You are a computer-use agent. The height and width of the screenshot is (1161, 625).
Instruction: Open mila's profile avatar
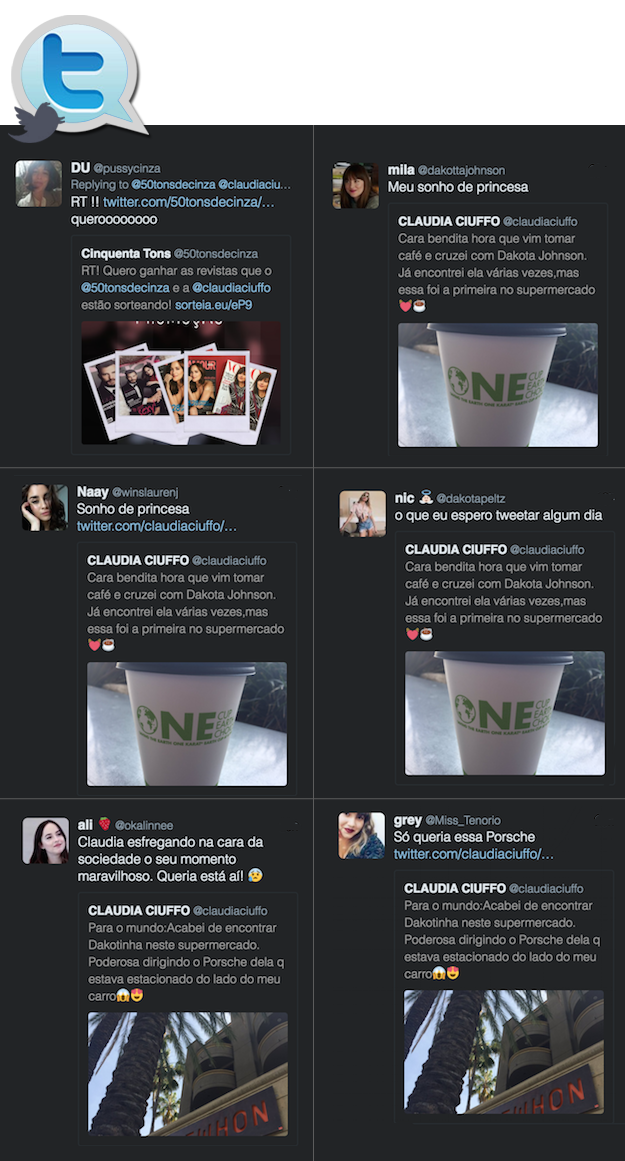pyautogui.click(x=355, y=186)
